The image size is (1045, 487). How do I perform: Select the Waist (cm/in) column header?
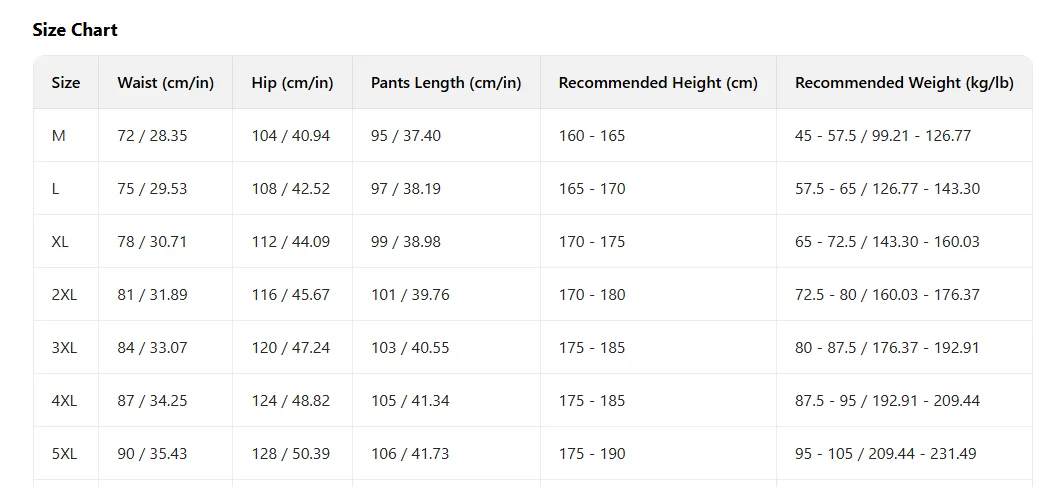[165, 83]
